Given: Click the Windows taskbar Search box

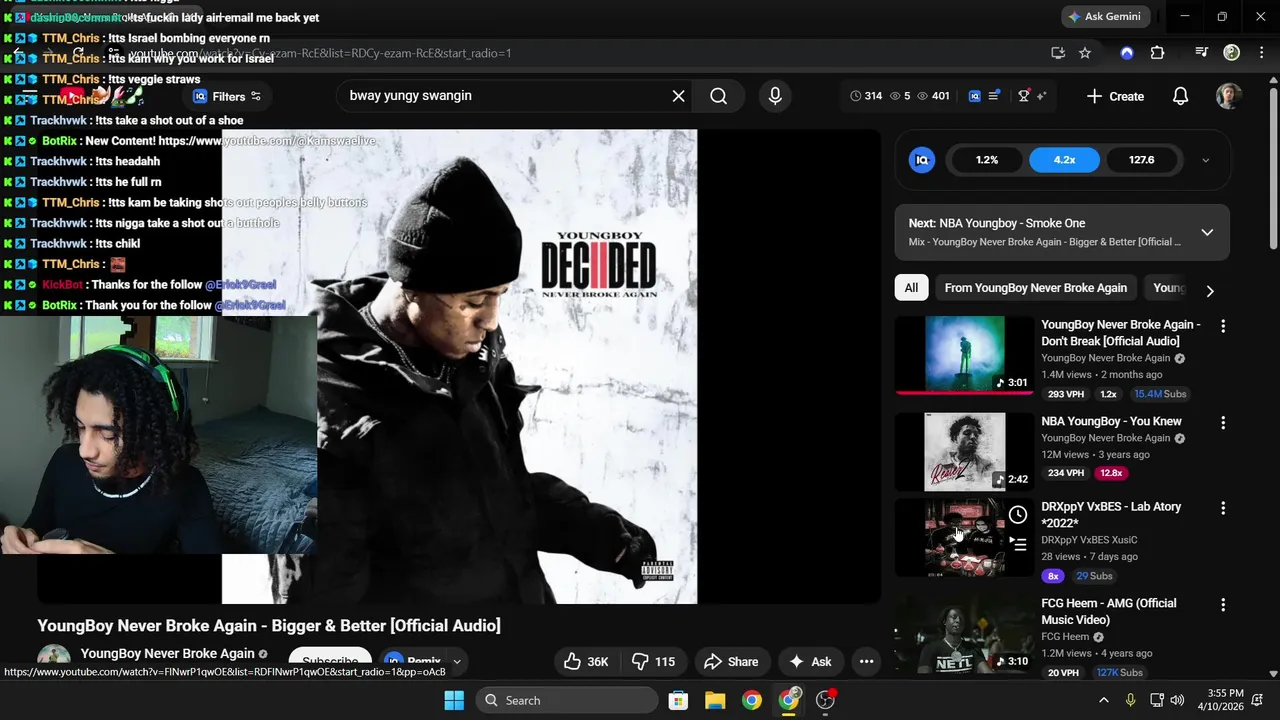Looking at the screenshot, I should click(565, 700).
